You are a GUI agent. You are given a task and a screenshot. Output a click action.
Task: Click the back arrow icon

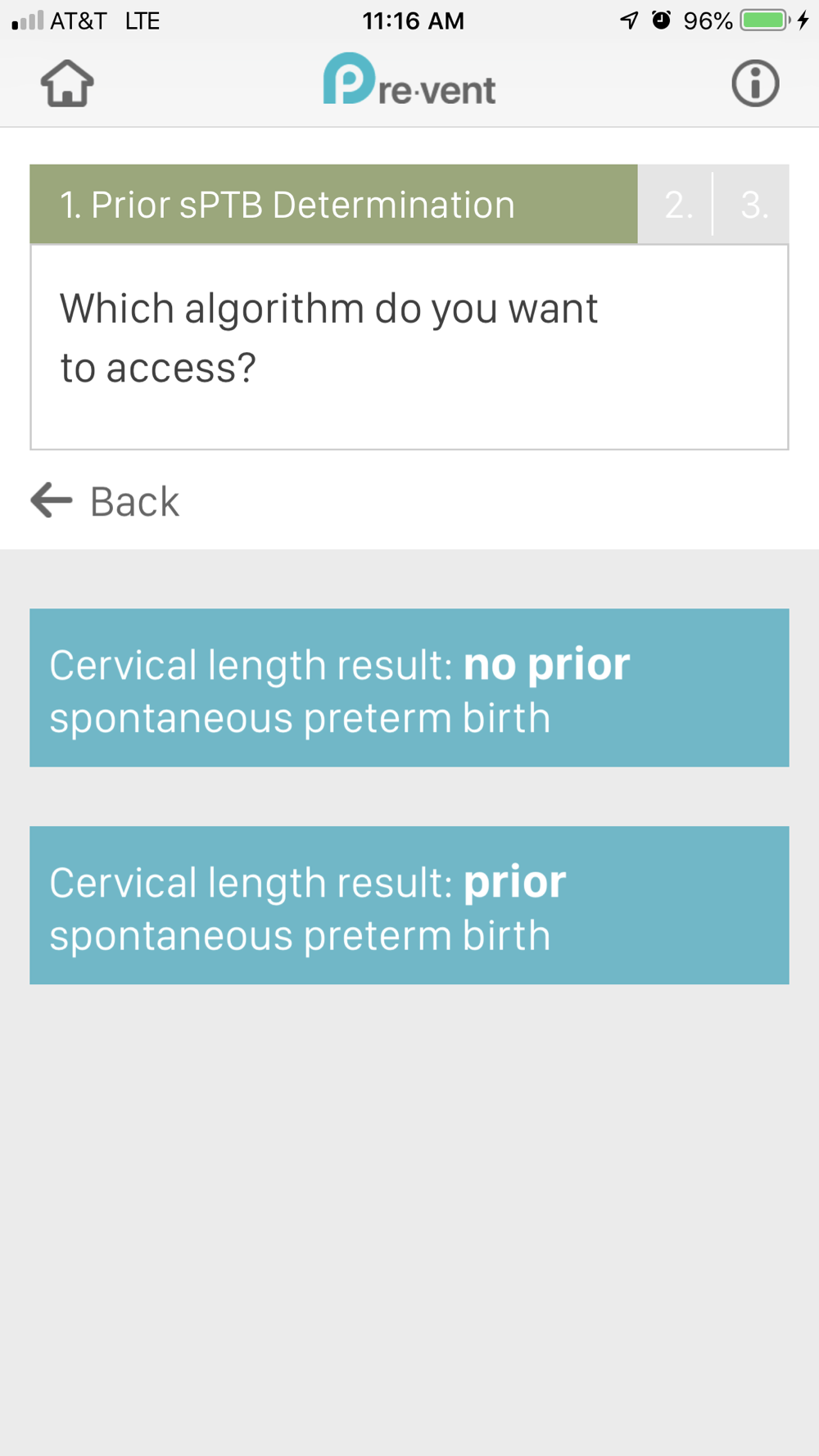pyautogui.click(x=52, y=500)
